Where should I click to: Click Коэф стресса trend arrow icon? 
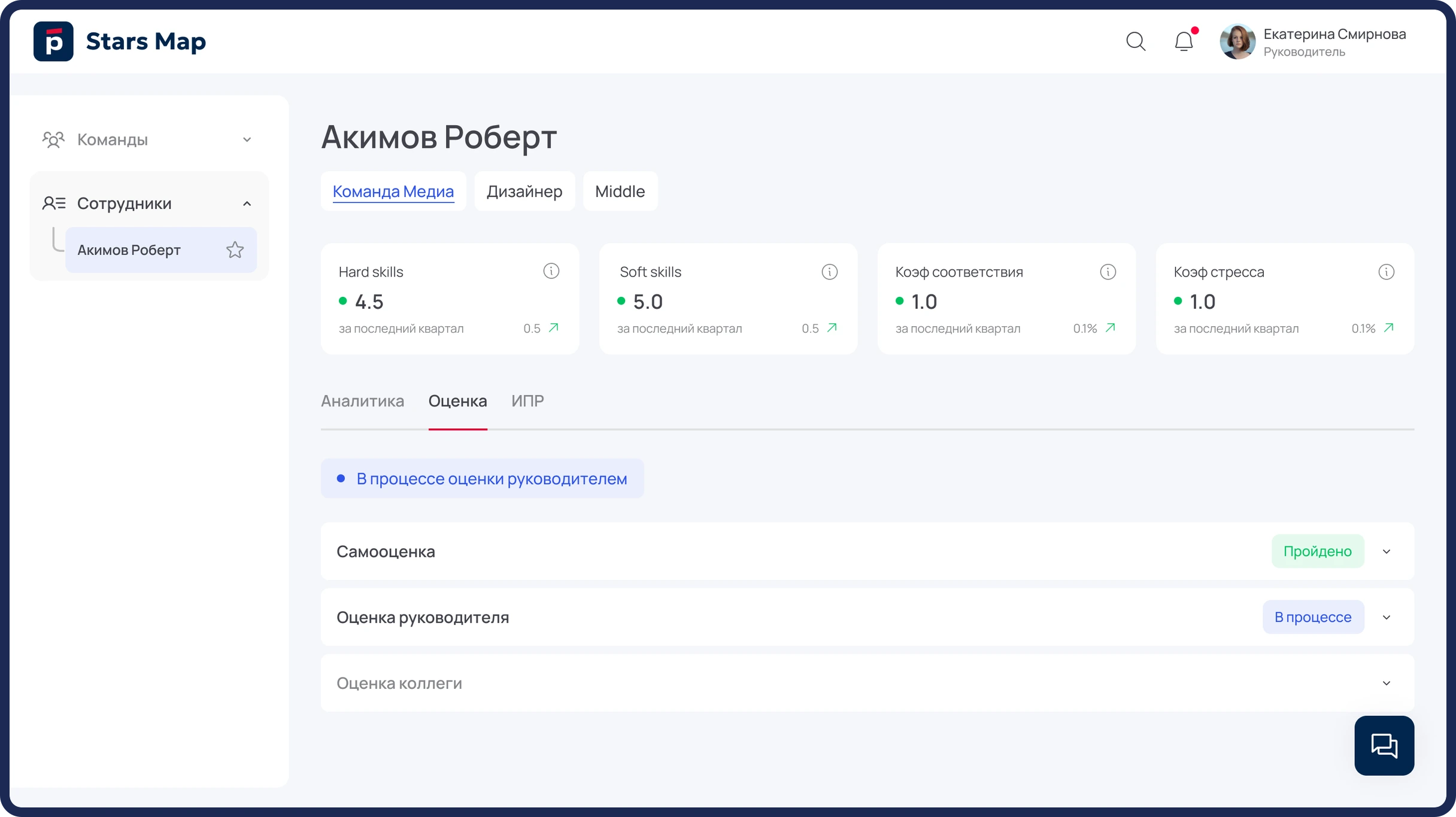pyautogui.click(x=1389, y=327)
